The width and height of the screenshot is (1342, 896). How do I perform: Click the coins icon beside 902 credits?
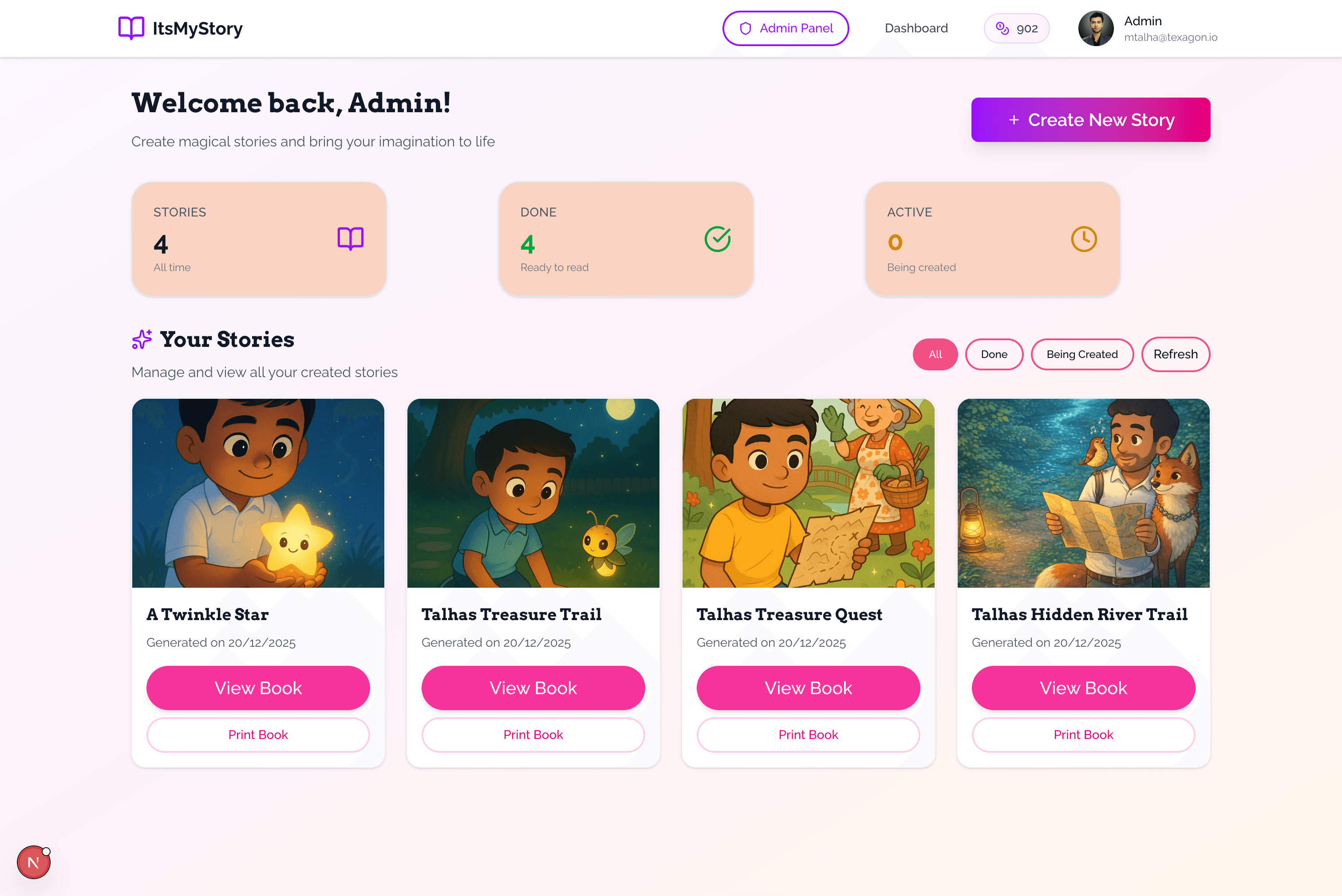pos(1003,28)
